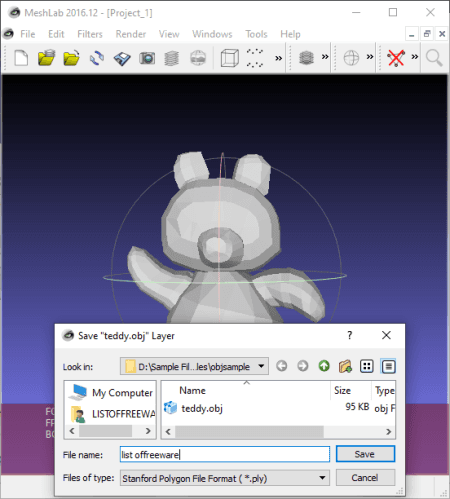450x499 pixels.
Task: Open the Help menu
Action: 290,34
